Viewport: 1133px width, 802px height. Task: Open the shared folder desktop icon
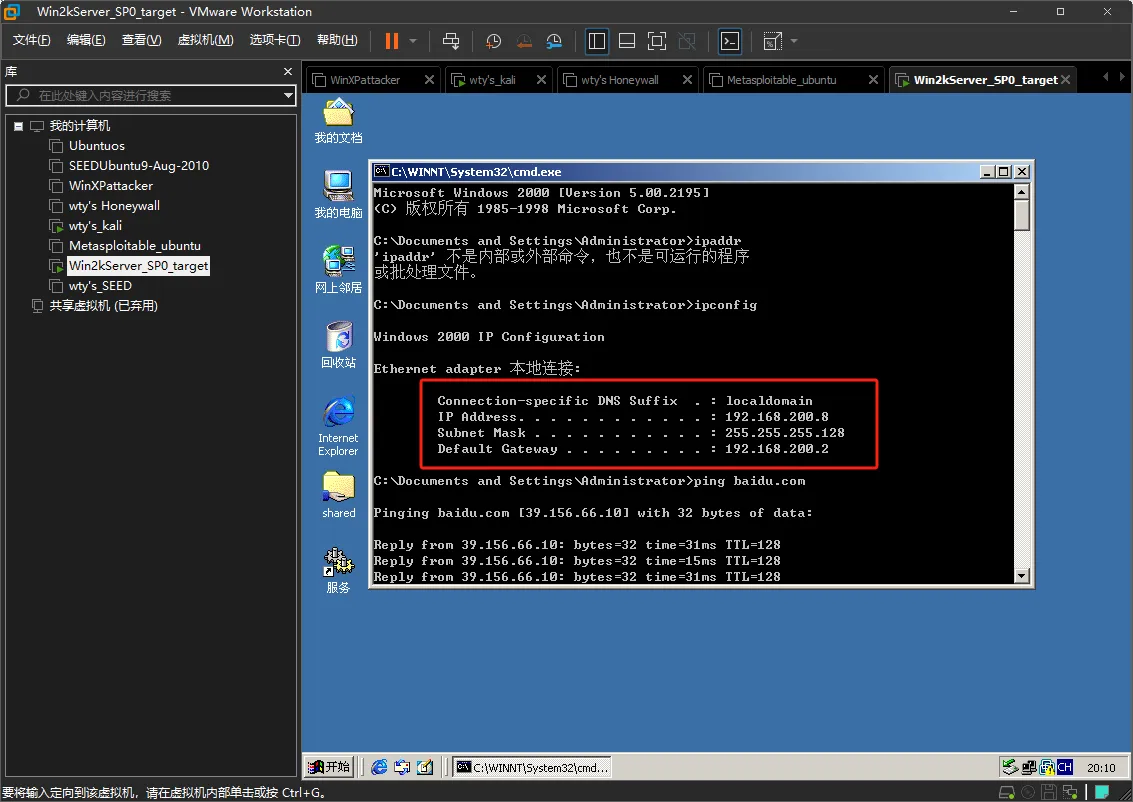tap(338, 495)
